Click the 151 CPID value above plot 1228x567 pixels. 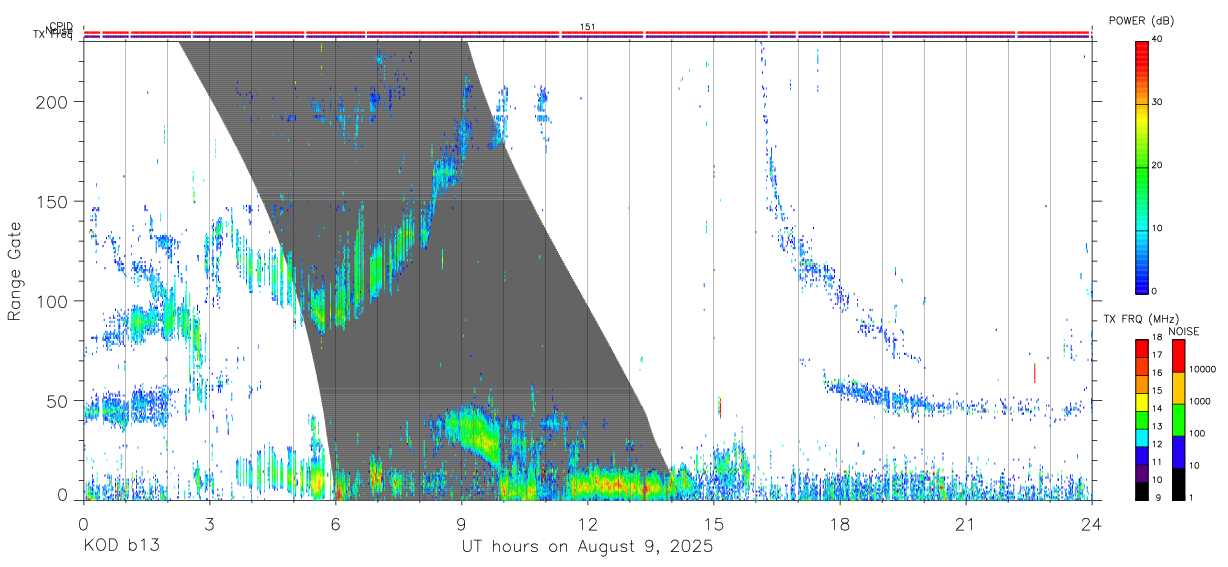tap(587, 26)
